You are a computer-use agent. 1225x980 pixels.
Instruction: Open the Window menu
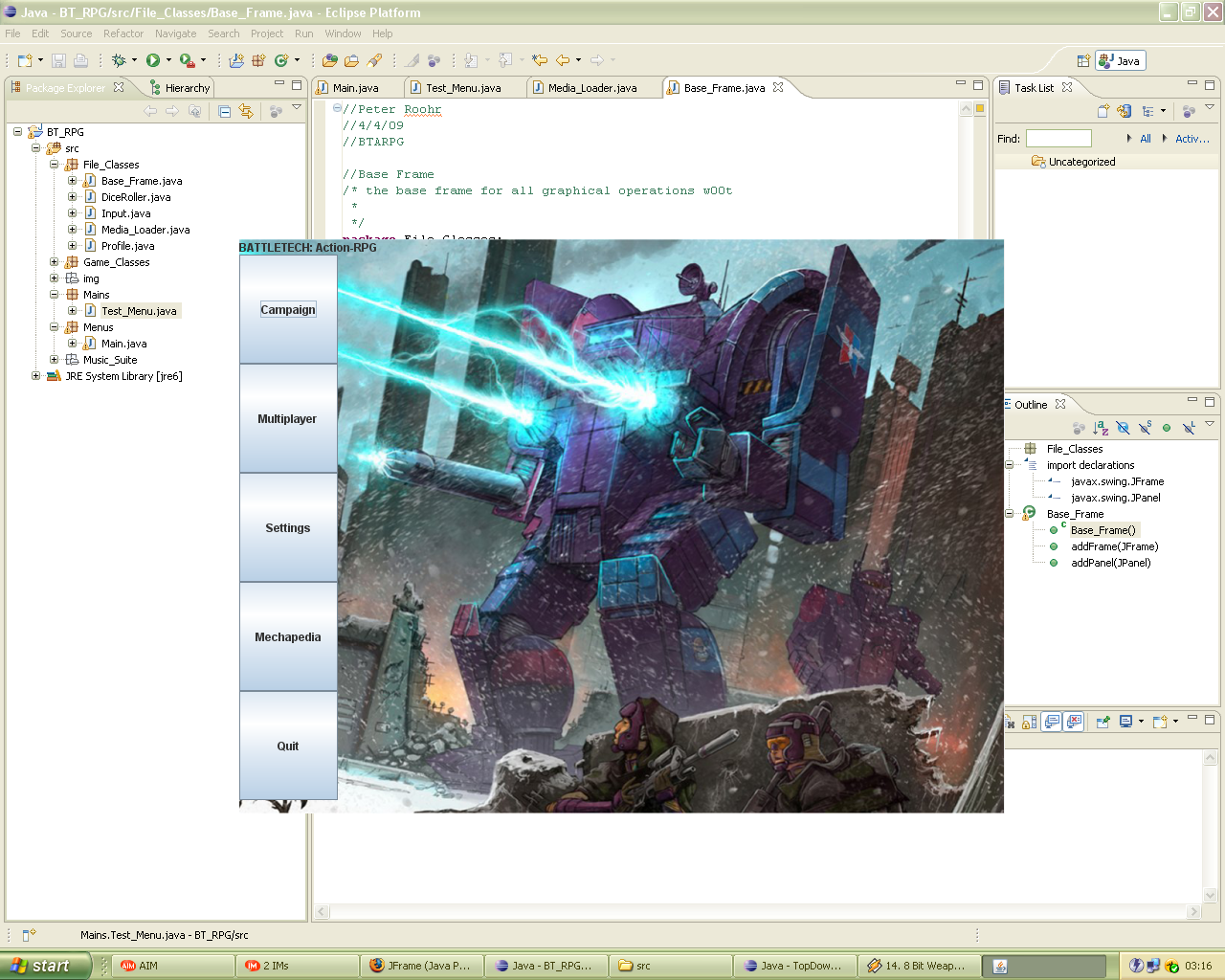(x=343, y=33)
